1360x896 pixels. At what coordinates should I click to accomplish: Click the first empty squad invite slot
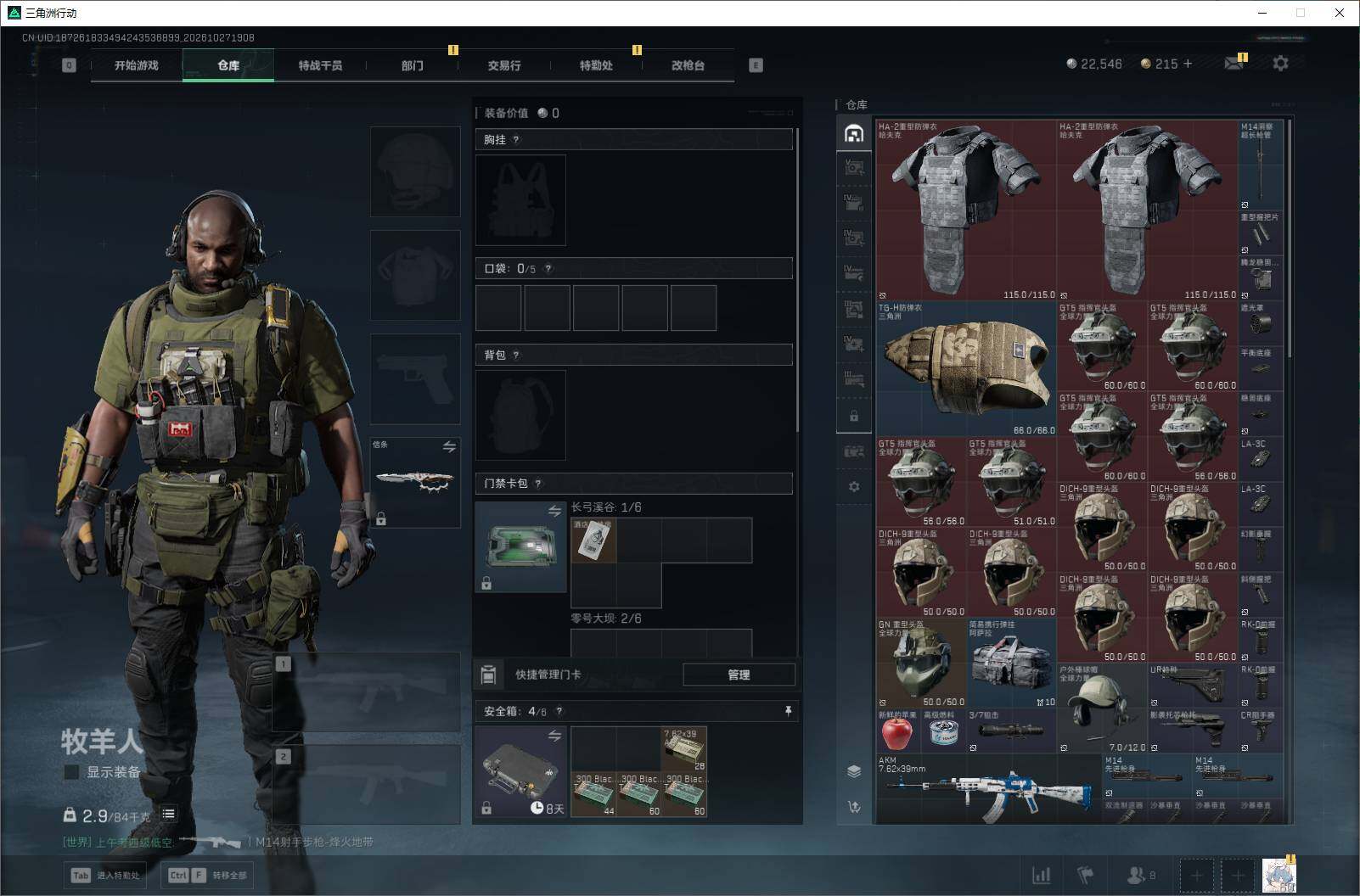pos(1196,875)
